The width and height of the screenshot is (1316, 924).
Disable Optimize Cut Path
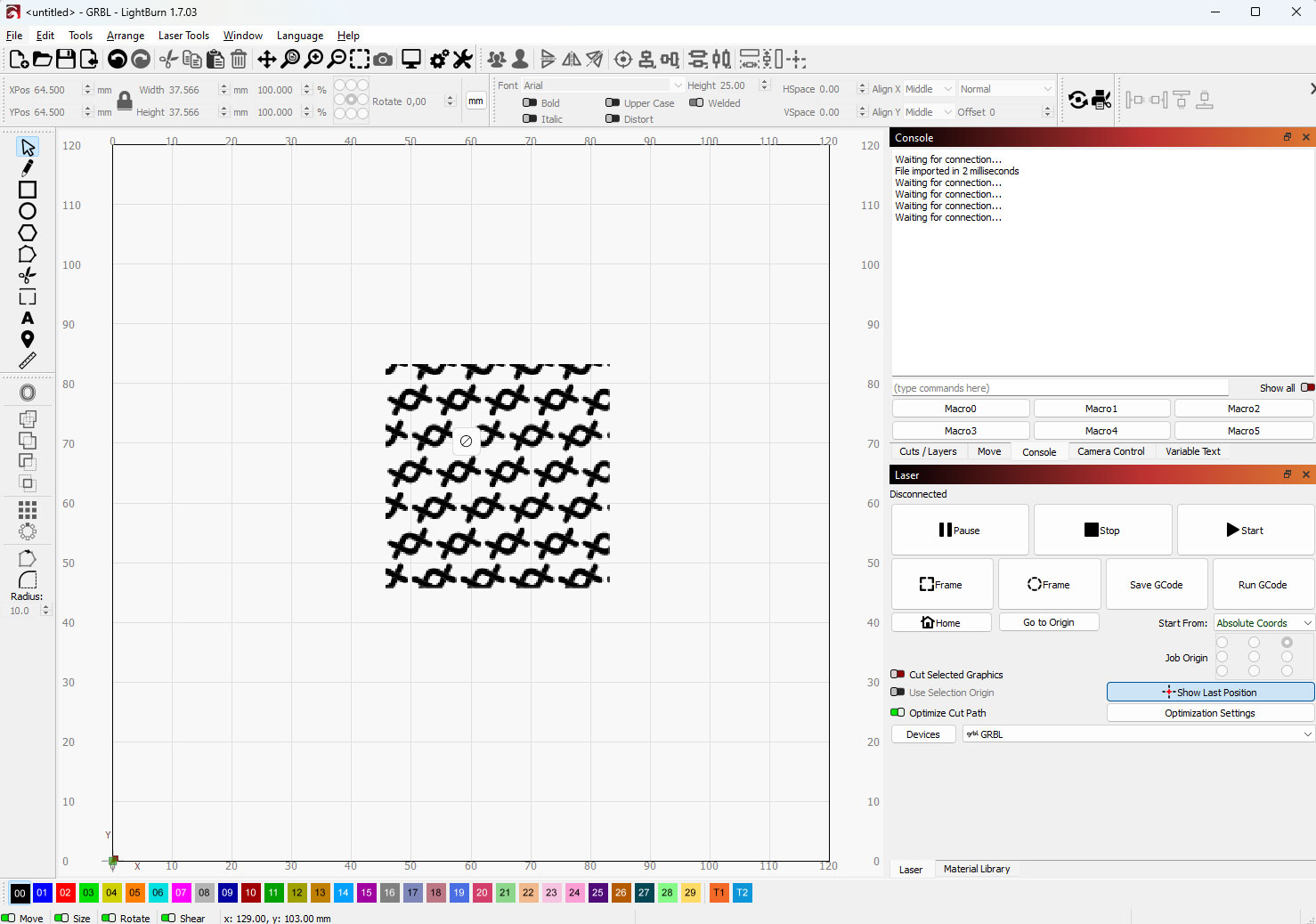[898, 713]
